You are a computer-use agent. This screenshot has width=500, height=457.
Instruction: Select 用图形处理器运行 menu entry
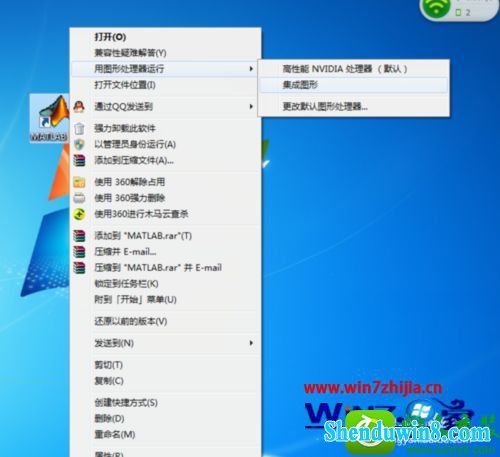[x=165, y=69]
